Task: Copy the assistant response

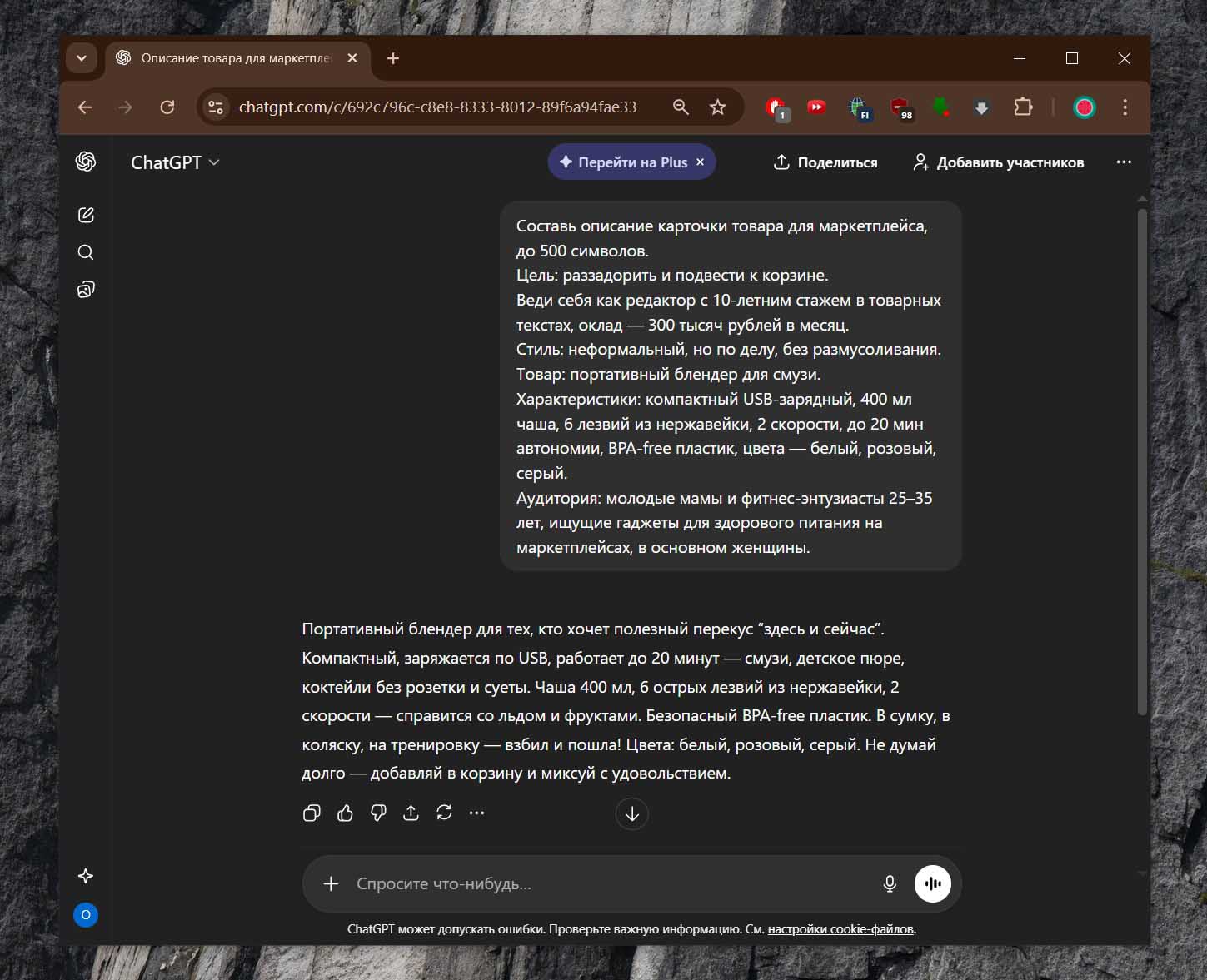Action: [312, 813]
